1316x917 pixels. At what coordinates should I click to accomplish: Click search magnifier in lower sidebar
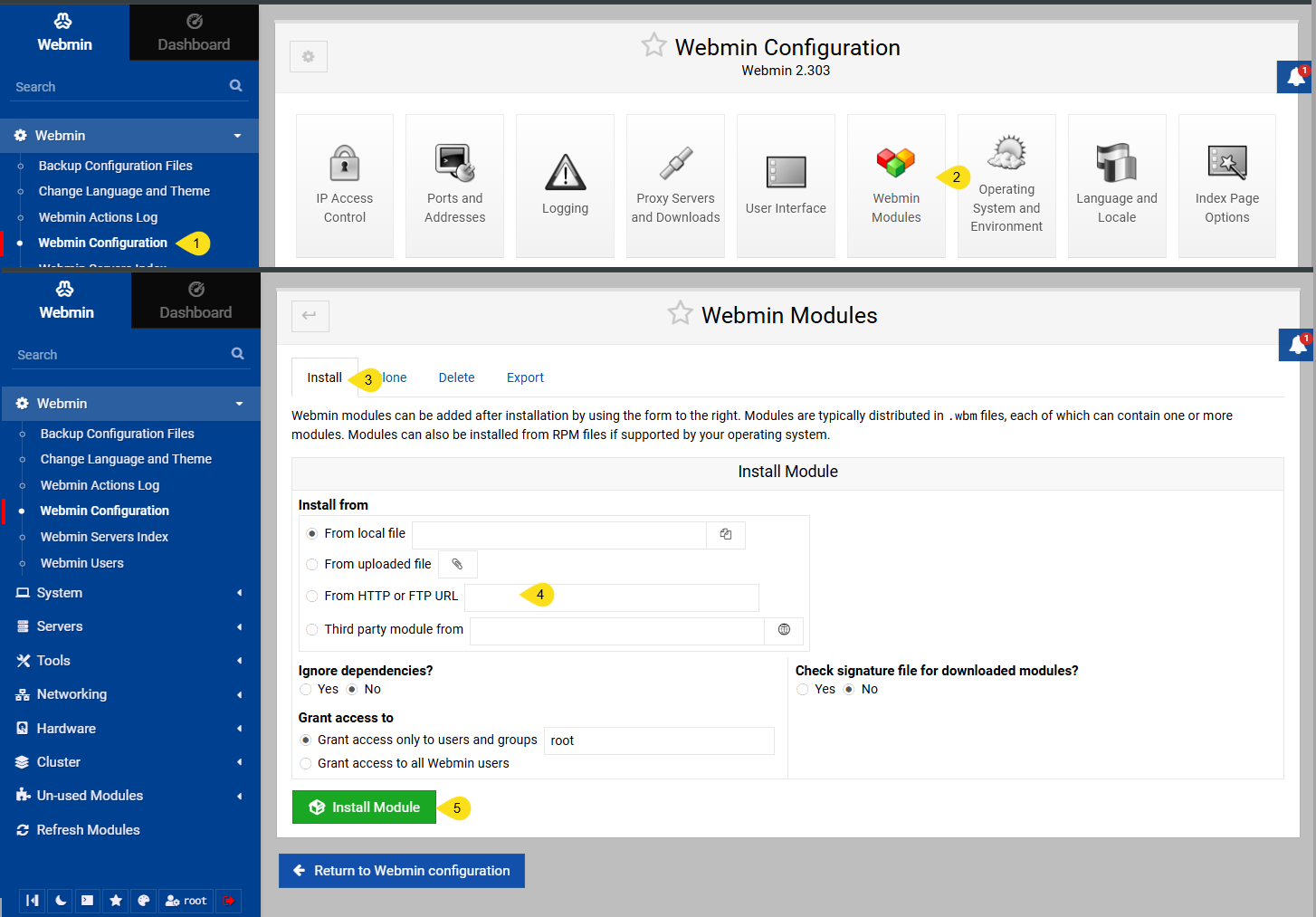click(237, 354)
